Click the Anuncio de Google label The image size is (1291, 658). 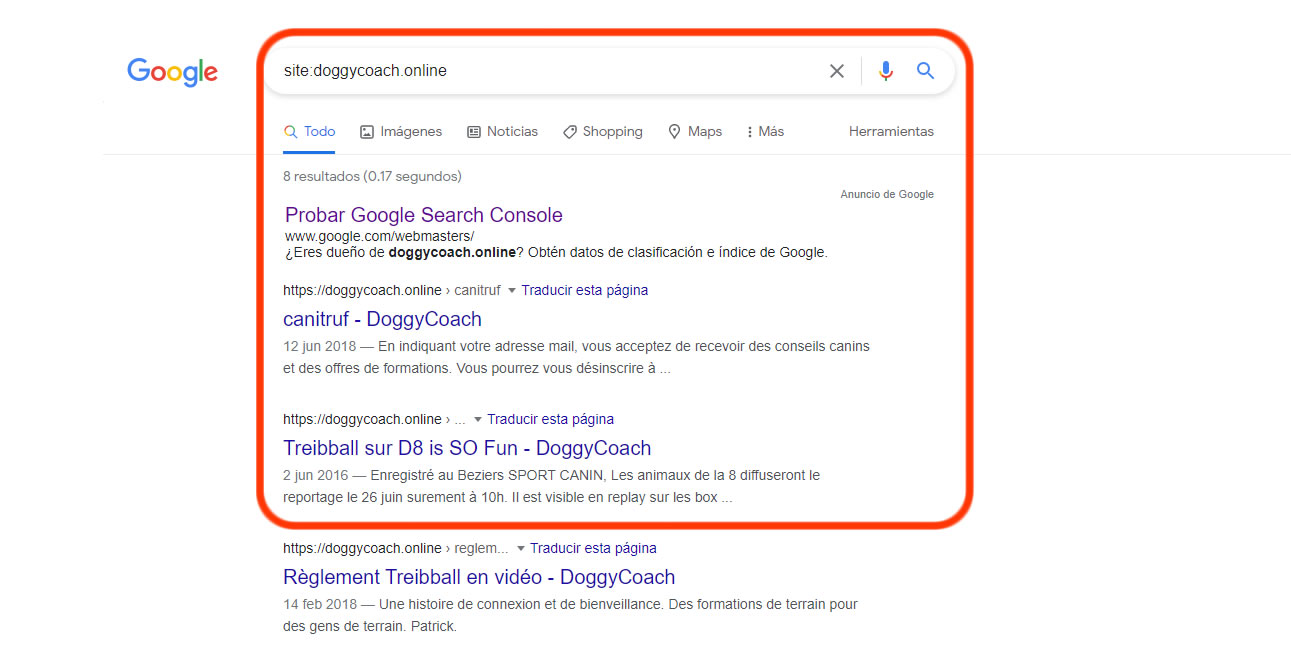pyautogui.click(x=887, y=194)
